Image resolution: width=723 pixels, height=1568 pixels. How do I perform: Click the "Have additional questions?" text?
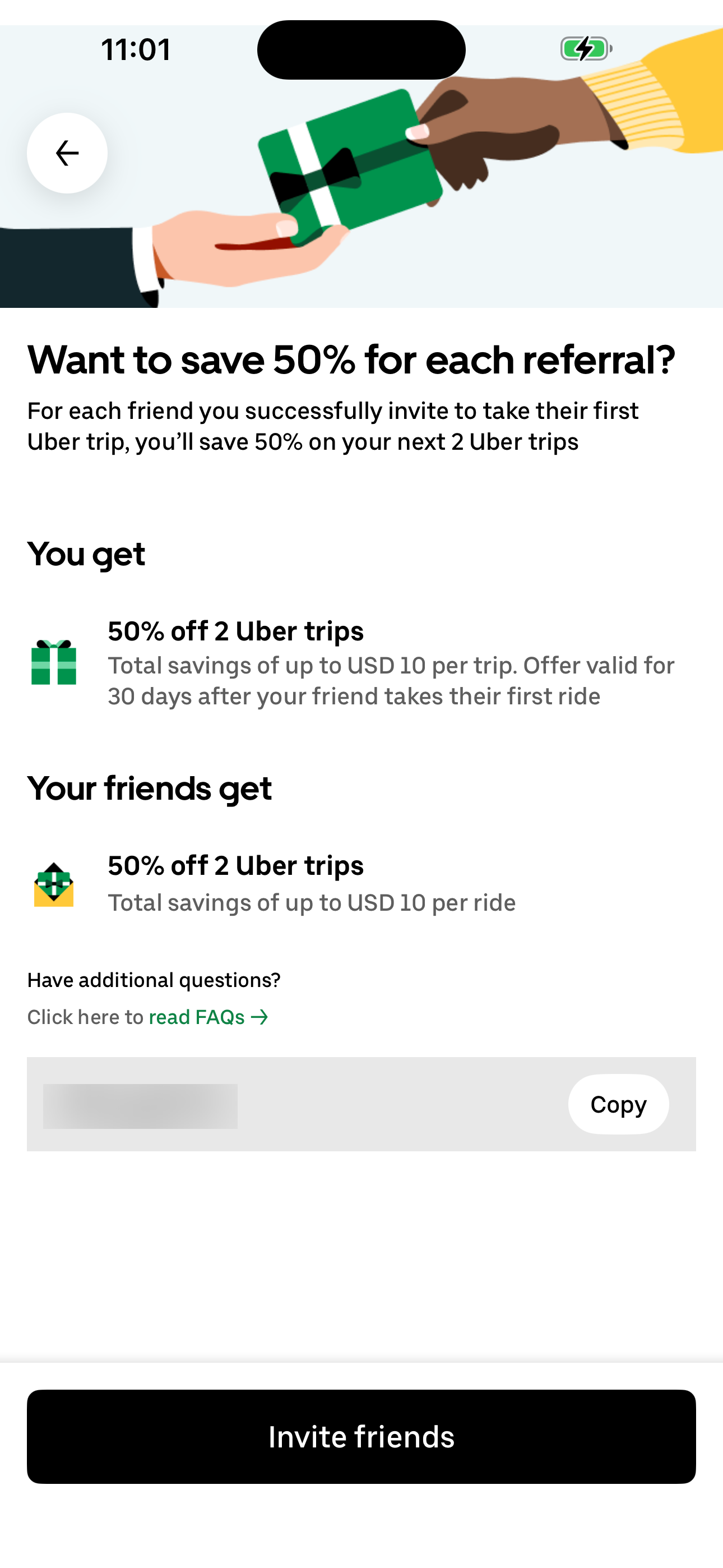point(154,980)
